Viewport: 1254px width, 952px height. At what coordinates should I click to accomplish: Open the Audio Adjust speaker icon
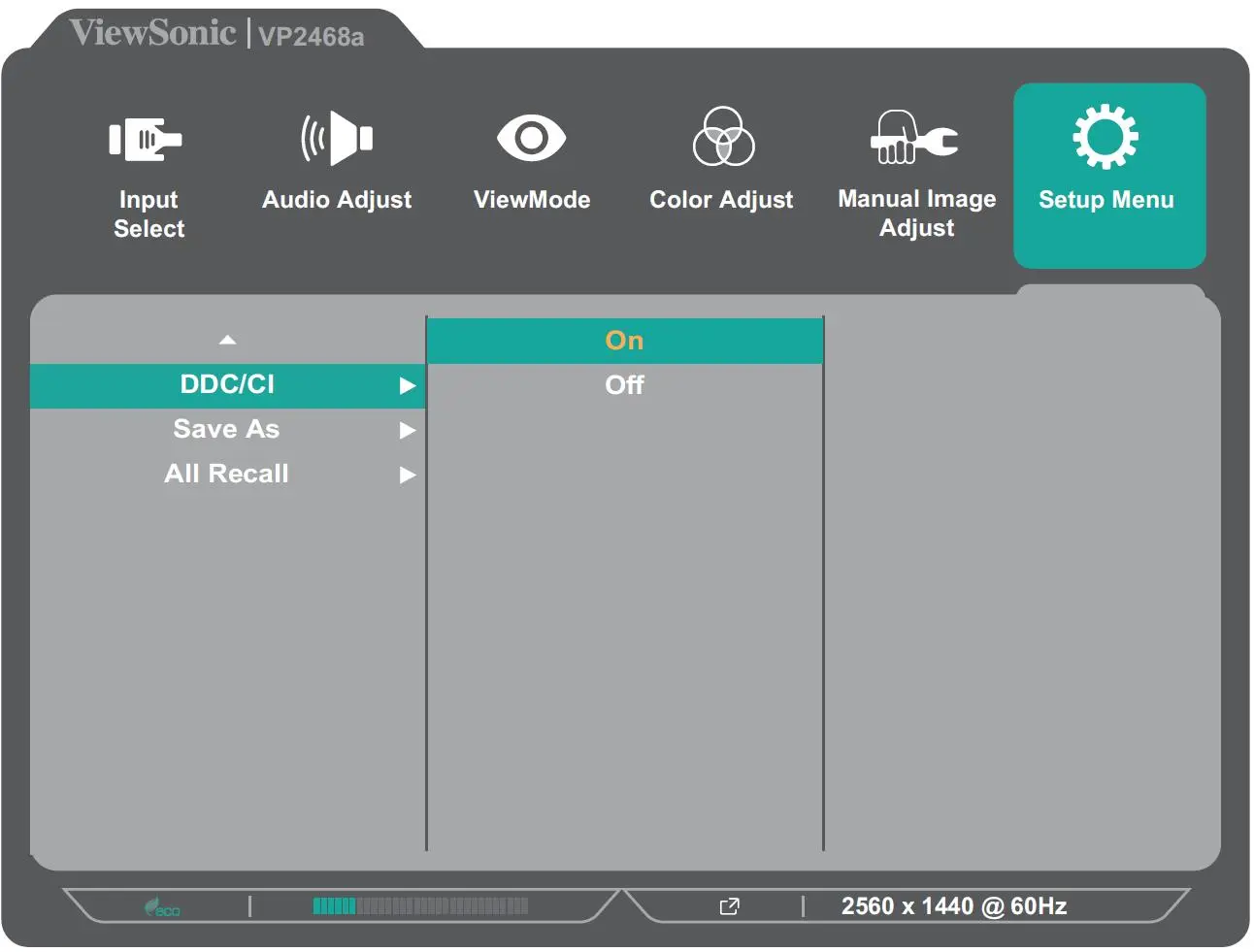(337, 138)
